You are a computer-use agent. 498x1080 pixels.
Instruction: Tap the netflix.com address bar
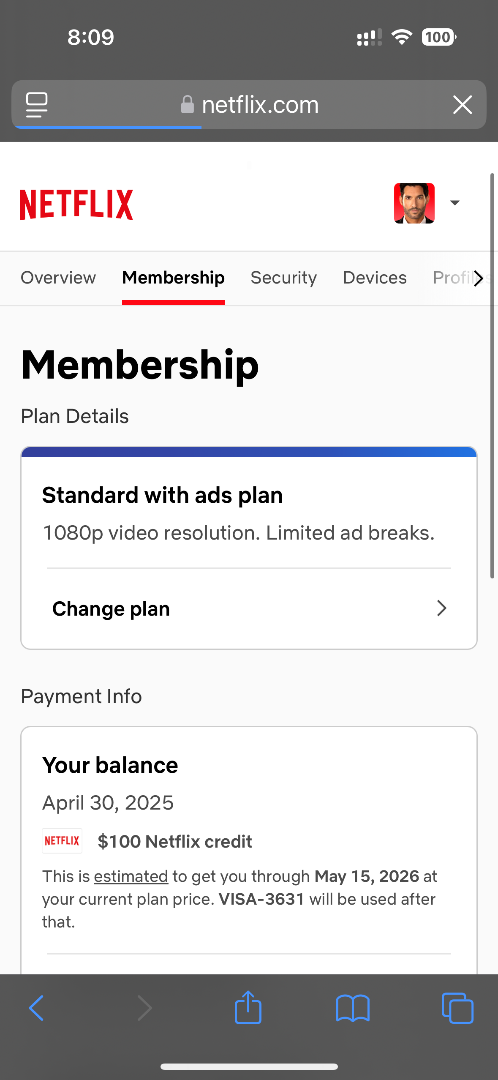click(249, 105)
